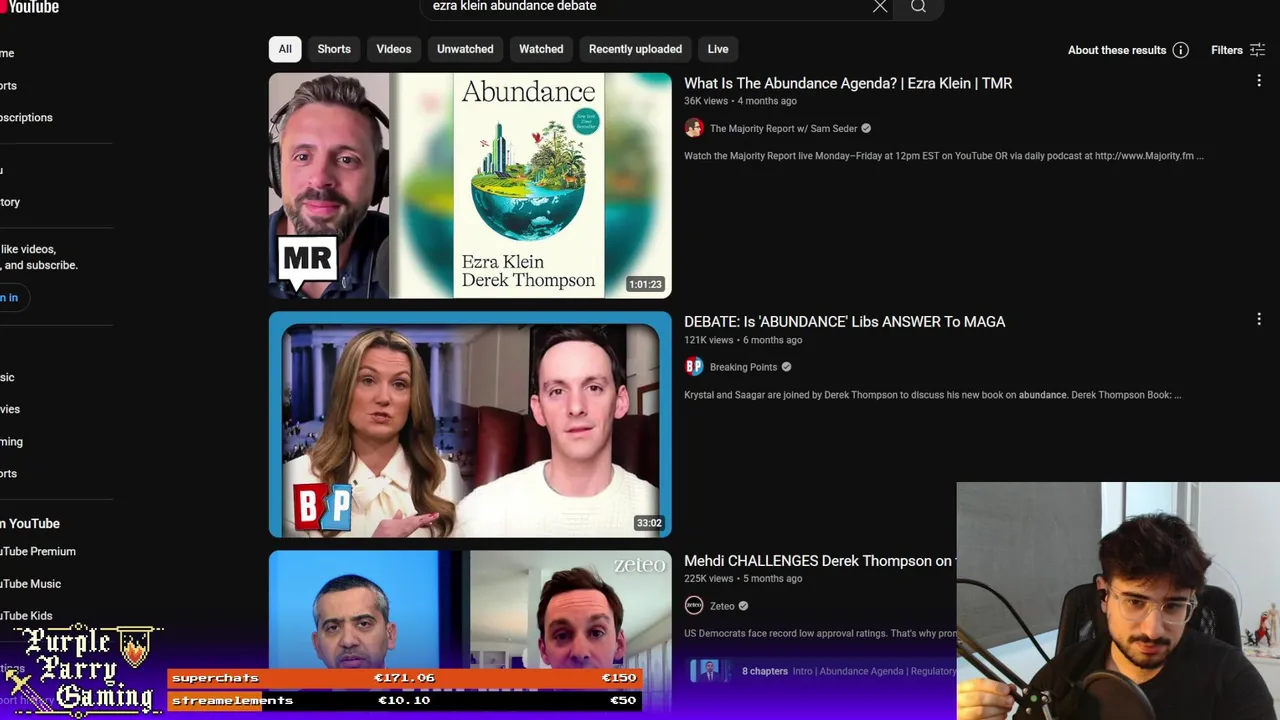The image size is (1280, 720).
Task: Click the Filters button label
Action: pyautogui.click(x=1227, y=50)
